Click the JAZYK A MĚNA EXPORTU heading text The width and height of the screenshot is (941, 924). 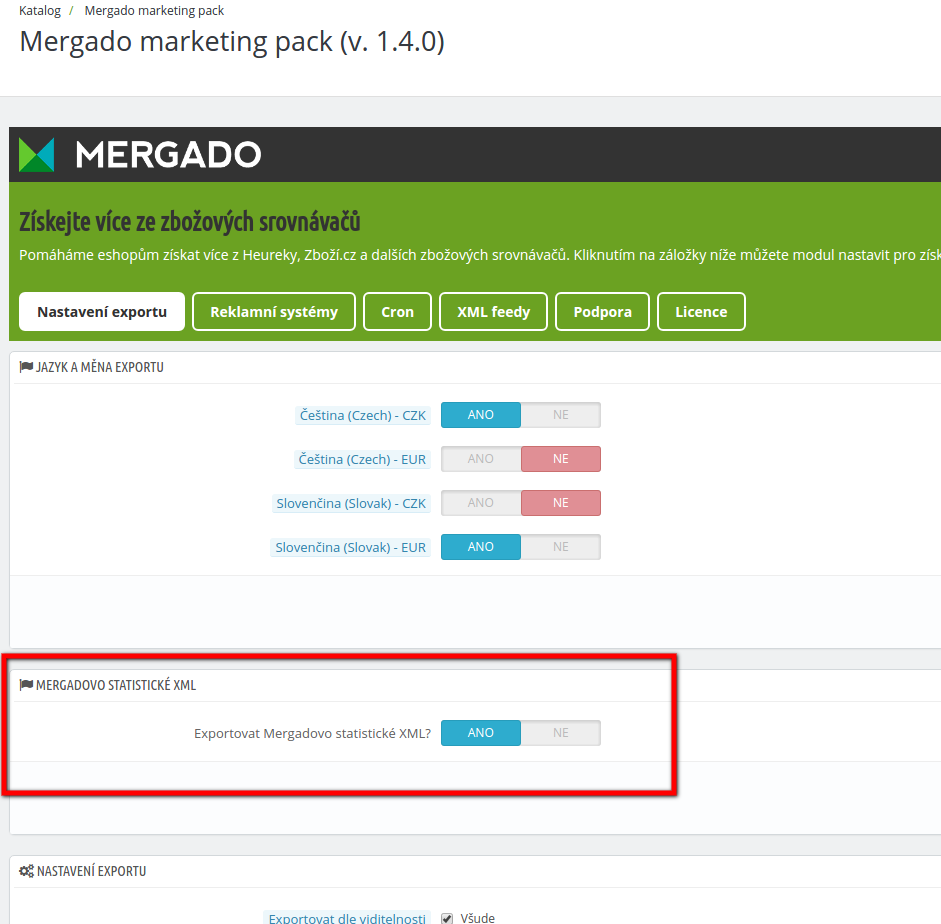pyautogui.click(x=100, y=367)
